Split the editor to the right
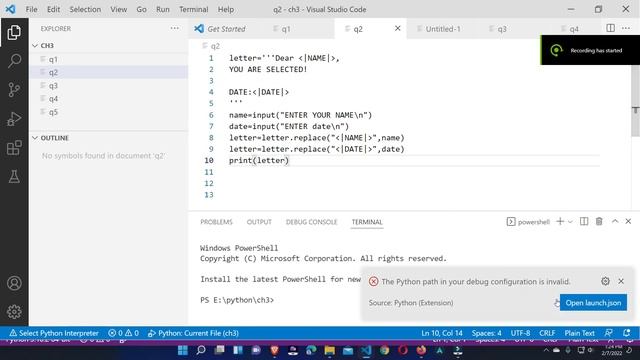The width and height of the screenshot is (640, 360). point(610,28)
